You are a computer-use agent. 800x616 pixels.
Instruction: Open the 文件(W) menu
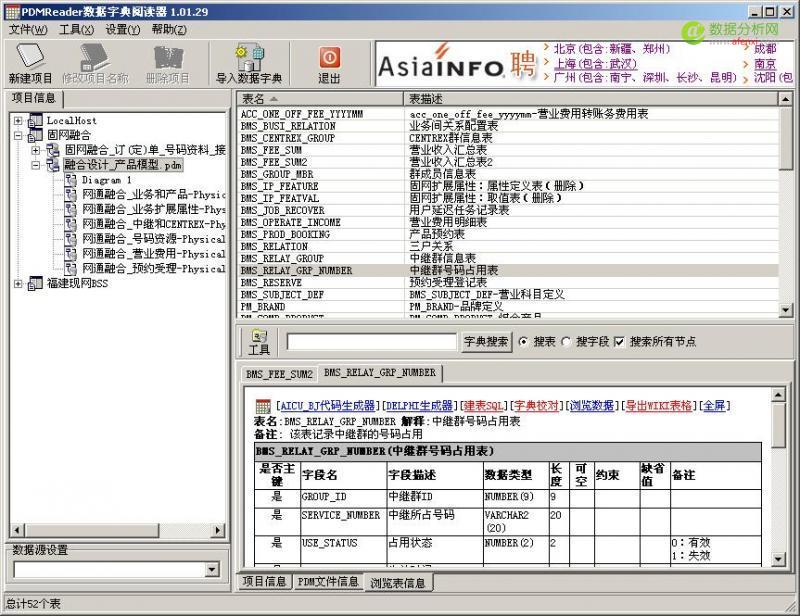coord(28,30)
